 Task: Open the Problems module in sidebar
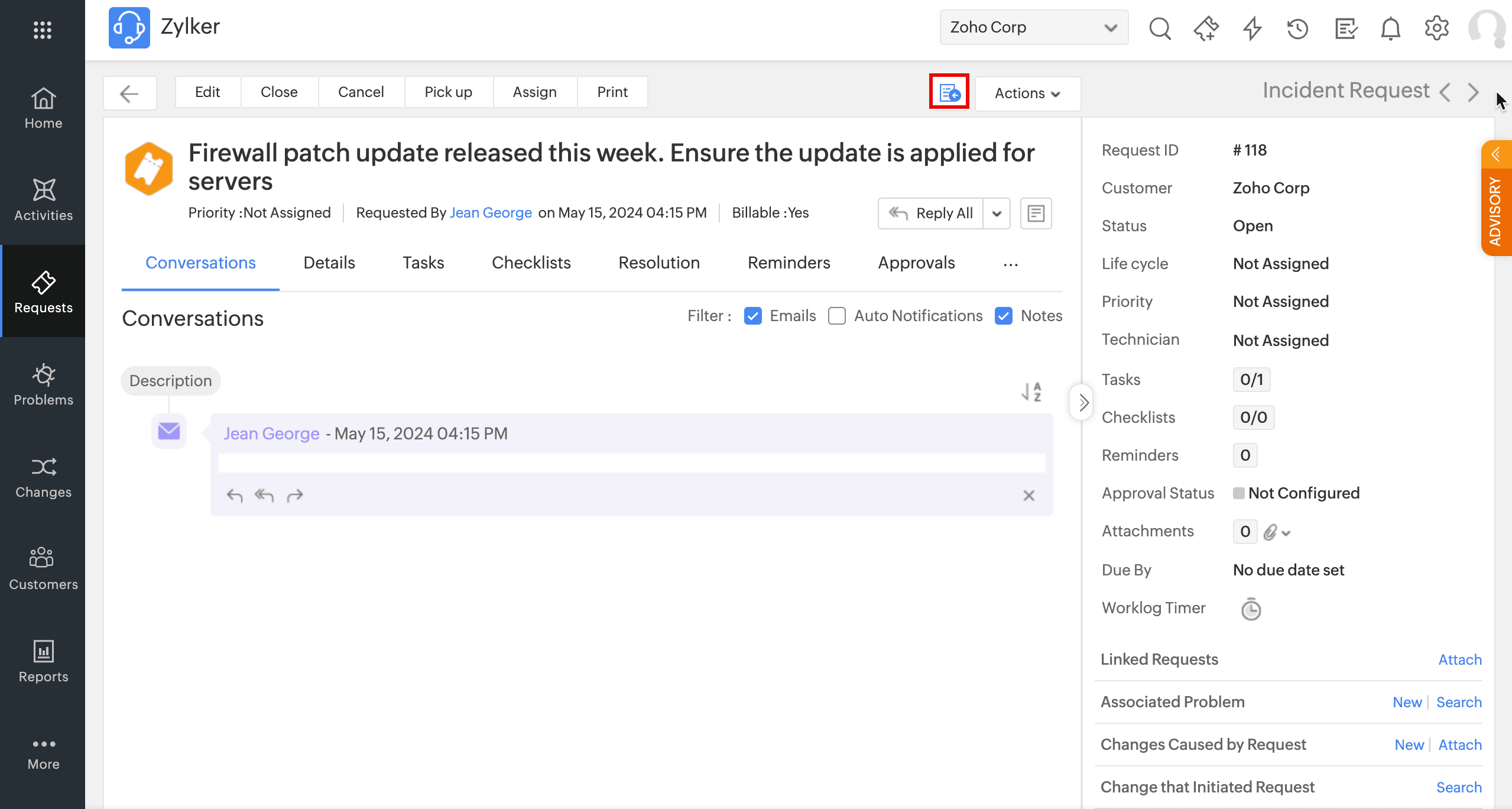[x=43, y=384]
